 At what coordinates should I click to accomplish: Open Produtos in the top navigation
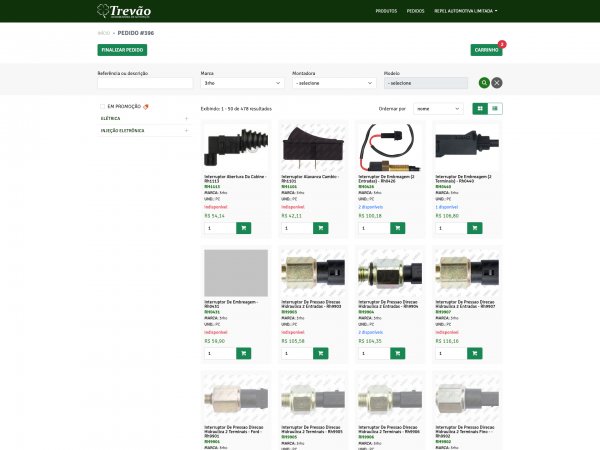pos(385,11)
